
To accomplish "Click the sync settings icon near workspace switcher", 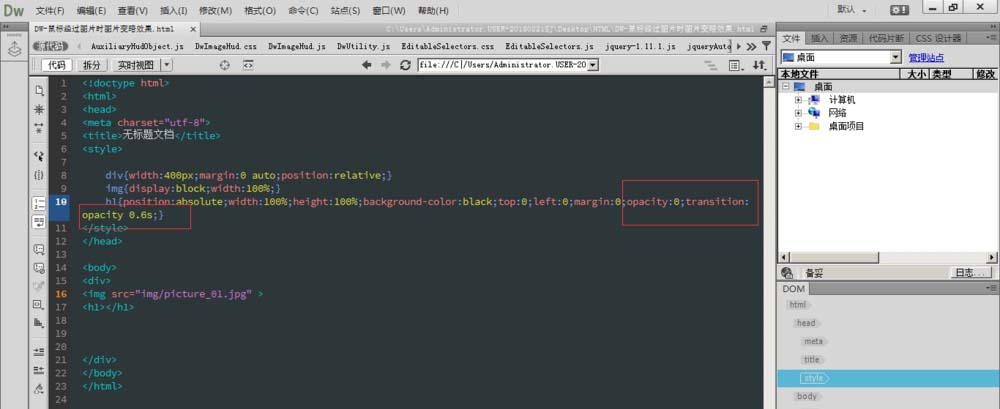I will (901, 9).
